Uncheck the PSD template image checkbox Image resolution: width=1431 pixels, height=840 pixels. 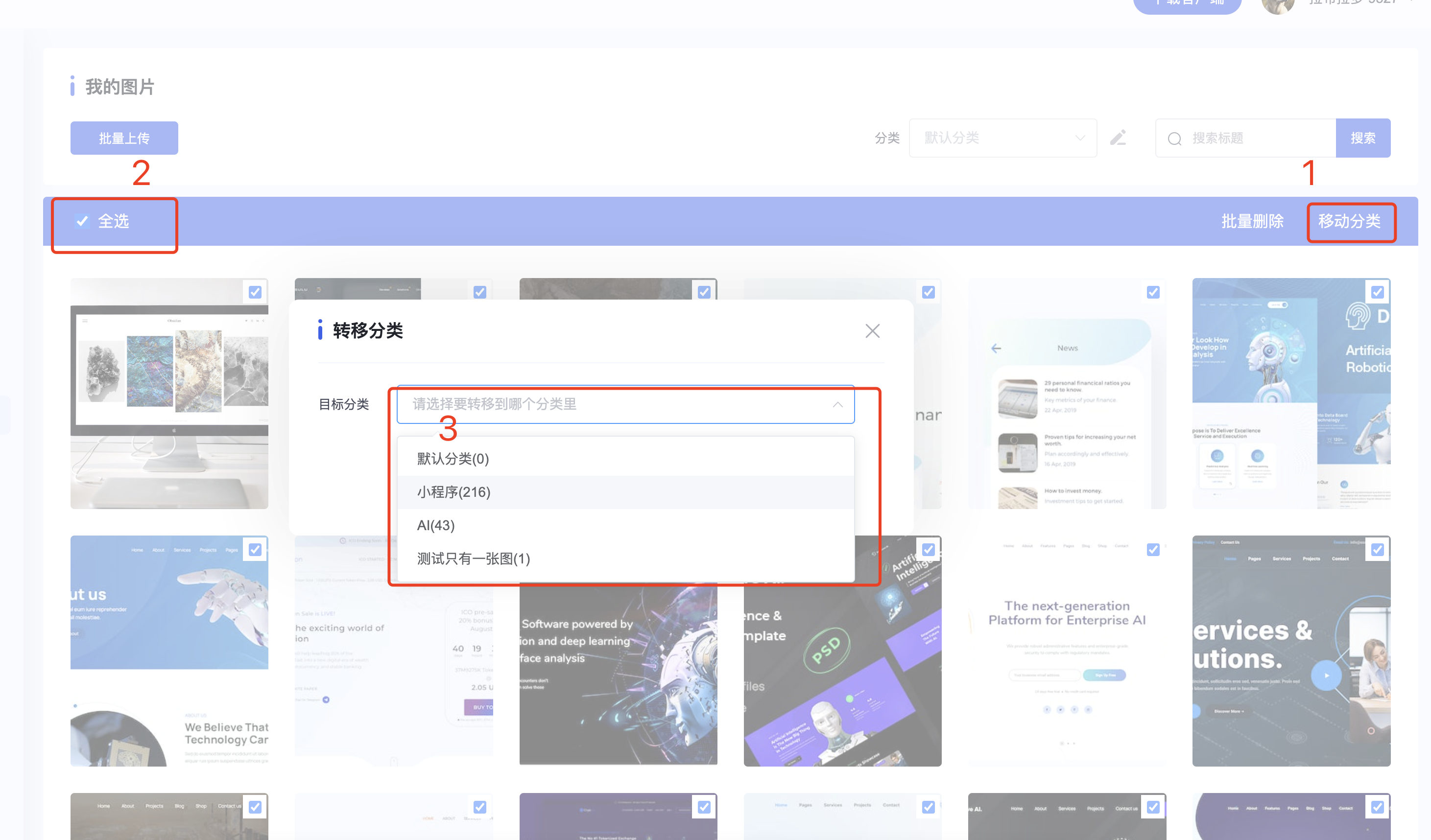[929, 549]
